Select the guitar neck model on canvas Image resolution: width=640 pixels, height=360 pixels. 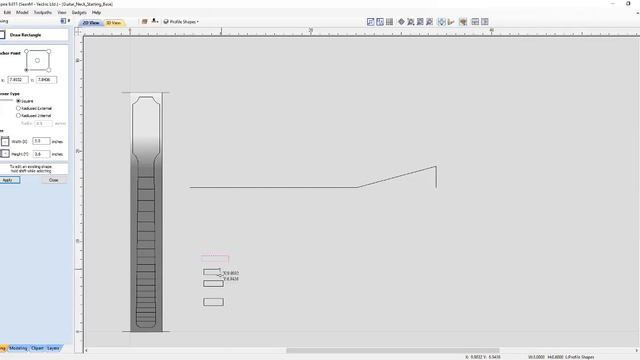pos(146,212)
